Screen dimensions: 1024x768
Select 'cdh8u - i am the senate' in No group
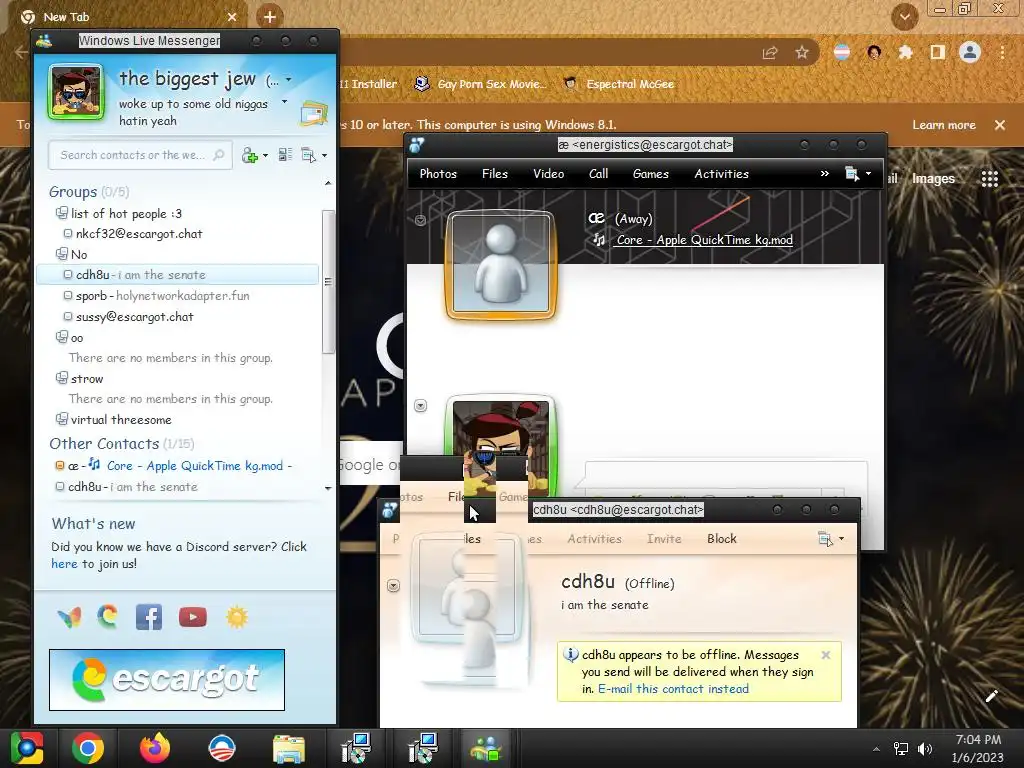[x=178, y=275]
